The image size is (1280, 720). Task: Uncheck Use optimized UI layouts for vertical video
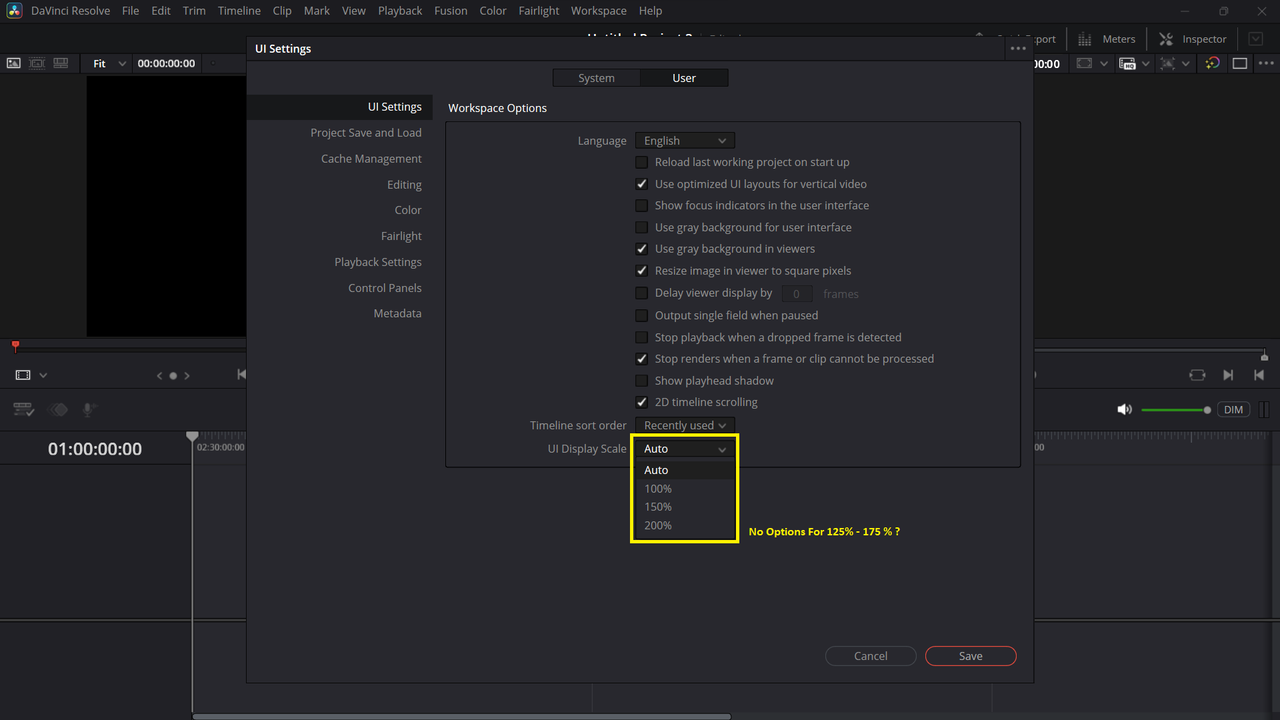click(x=642, y=184)
